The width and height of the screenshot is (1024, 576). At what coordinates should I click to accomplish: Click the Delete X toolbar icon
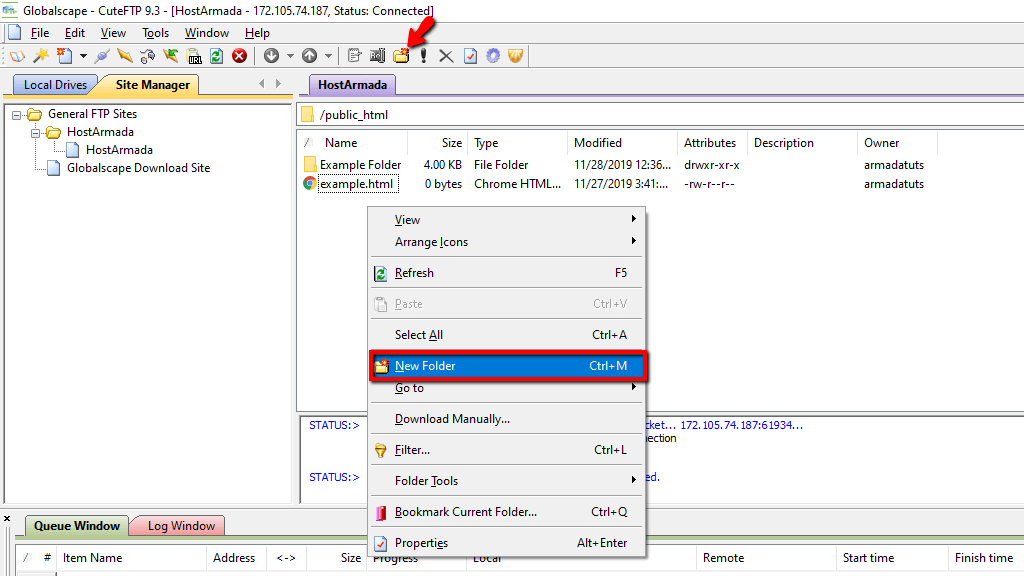(x=446, y=56)
